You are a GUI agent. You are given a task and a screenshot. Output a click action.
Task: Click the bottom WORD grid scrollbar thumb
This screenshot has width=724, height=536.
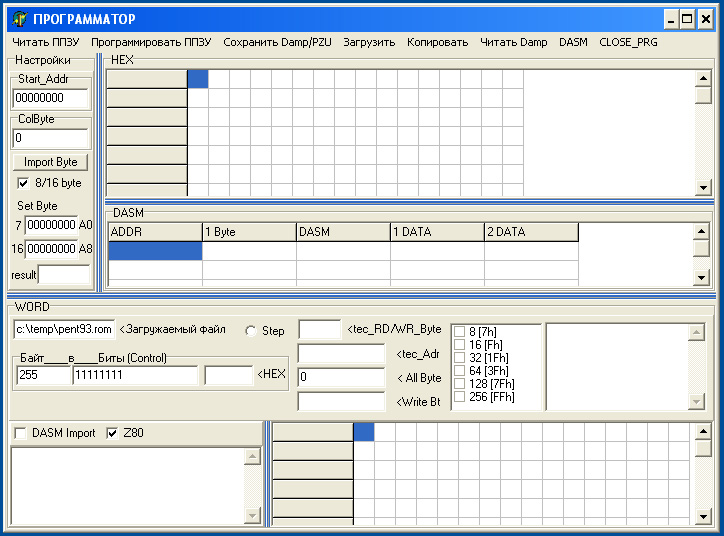coord(703,448)
